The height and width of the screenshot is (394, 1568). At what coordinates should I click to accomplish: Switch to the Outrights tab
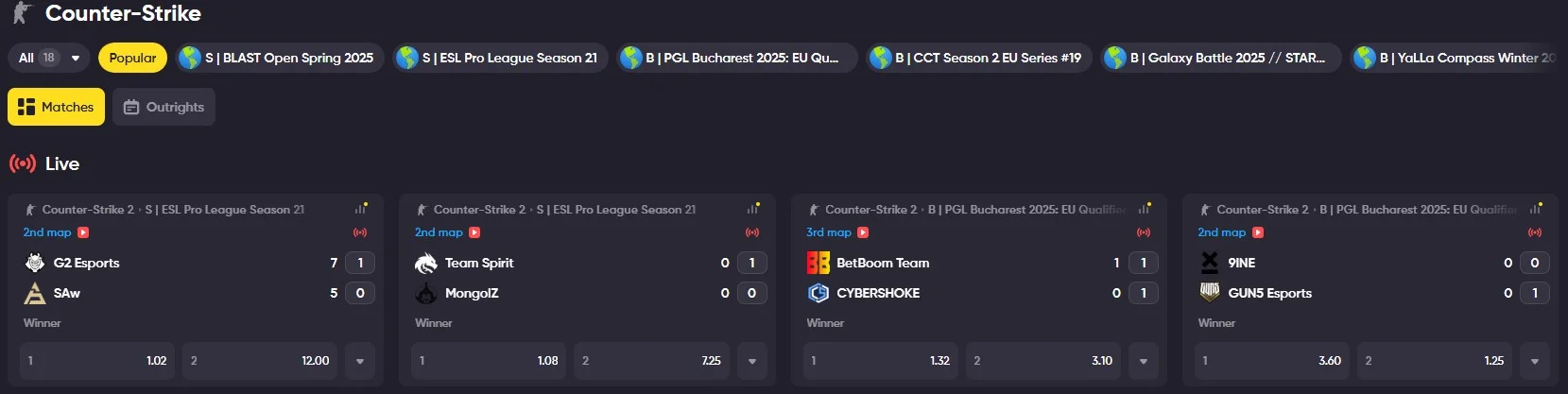pos(164,107)
